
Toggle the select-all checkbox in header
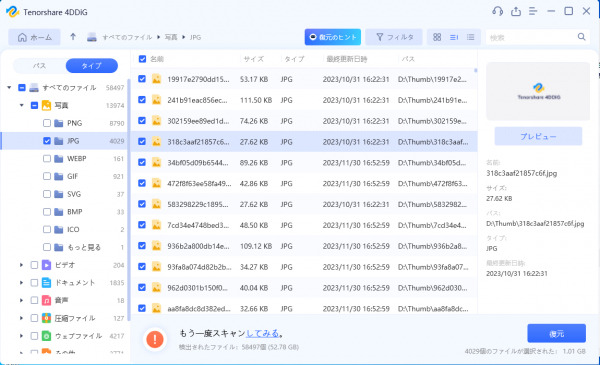(x=142, y=59)
